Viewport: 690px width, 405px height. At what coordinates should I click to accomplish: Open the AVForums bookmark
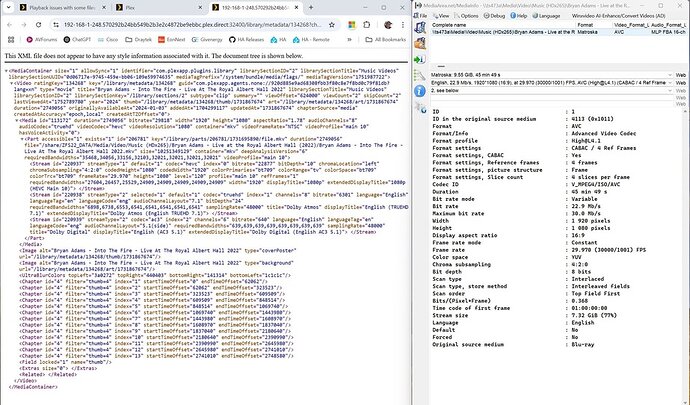coord(42,40)
